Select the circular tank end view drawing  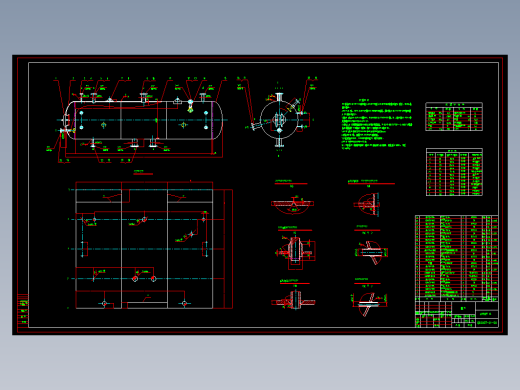278,119
